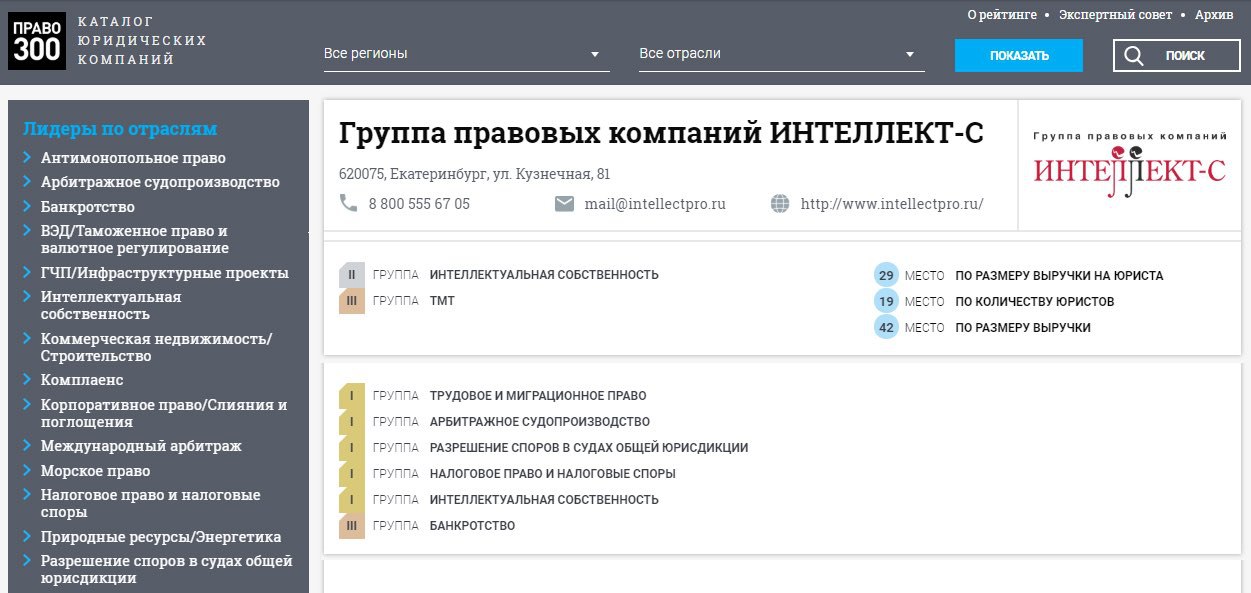The width and height of the screenshot is (1251, 593).
Task: Click the group III badge next to Банкротство
Action: click(x=352, y=526)
